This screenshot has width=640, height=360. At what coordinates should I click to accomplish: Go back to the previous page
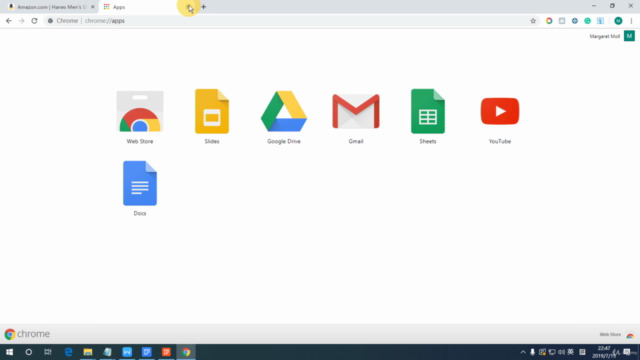pyautogui.click(x=9, y=21)
